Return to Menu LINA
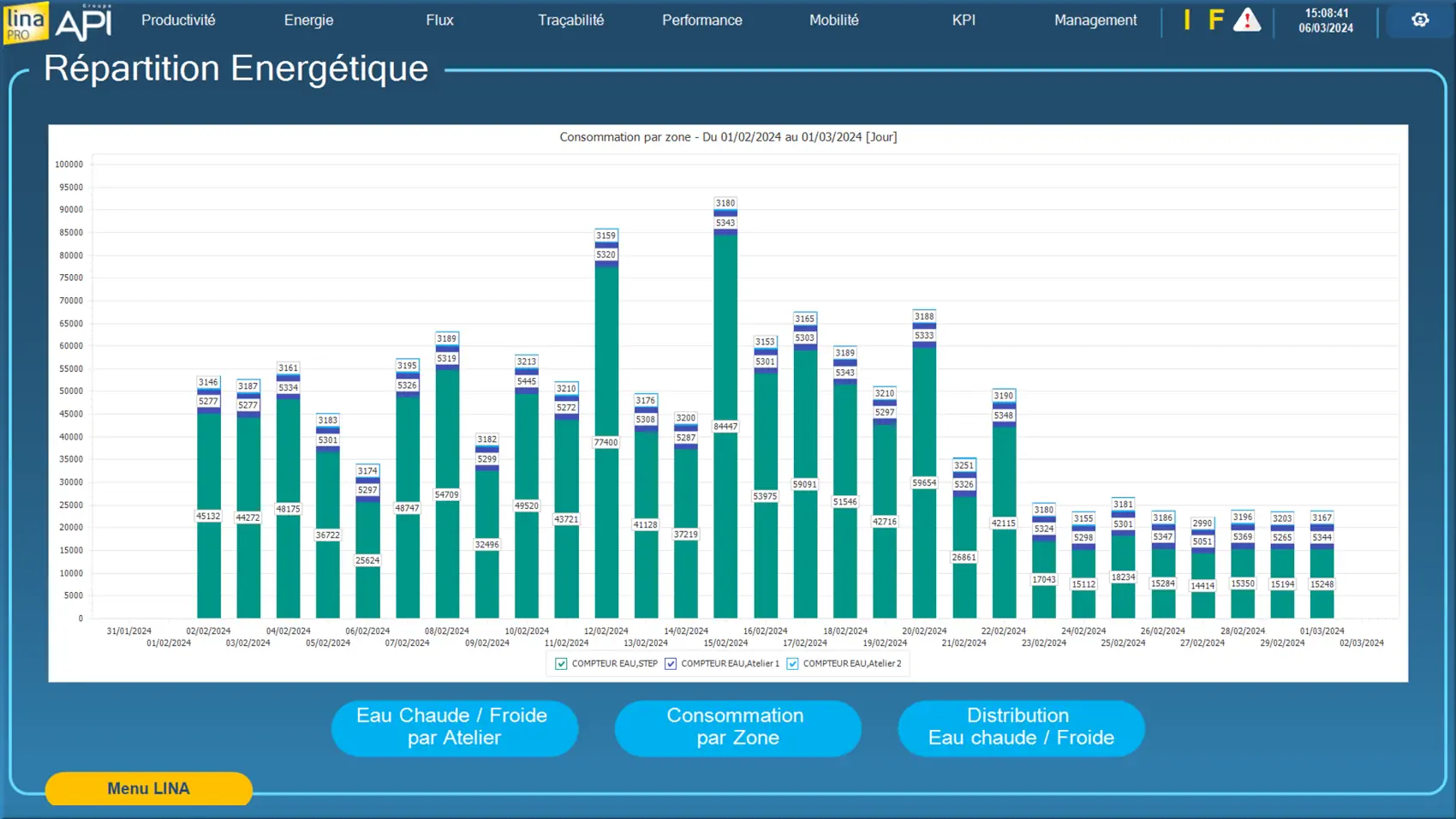The image size is (1456, 819). (x=148, y=788)
